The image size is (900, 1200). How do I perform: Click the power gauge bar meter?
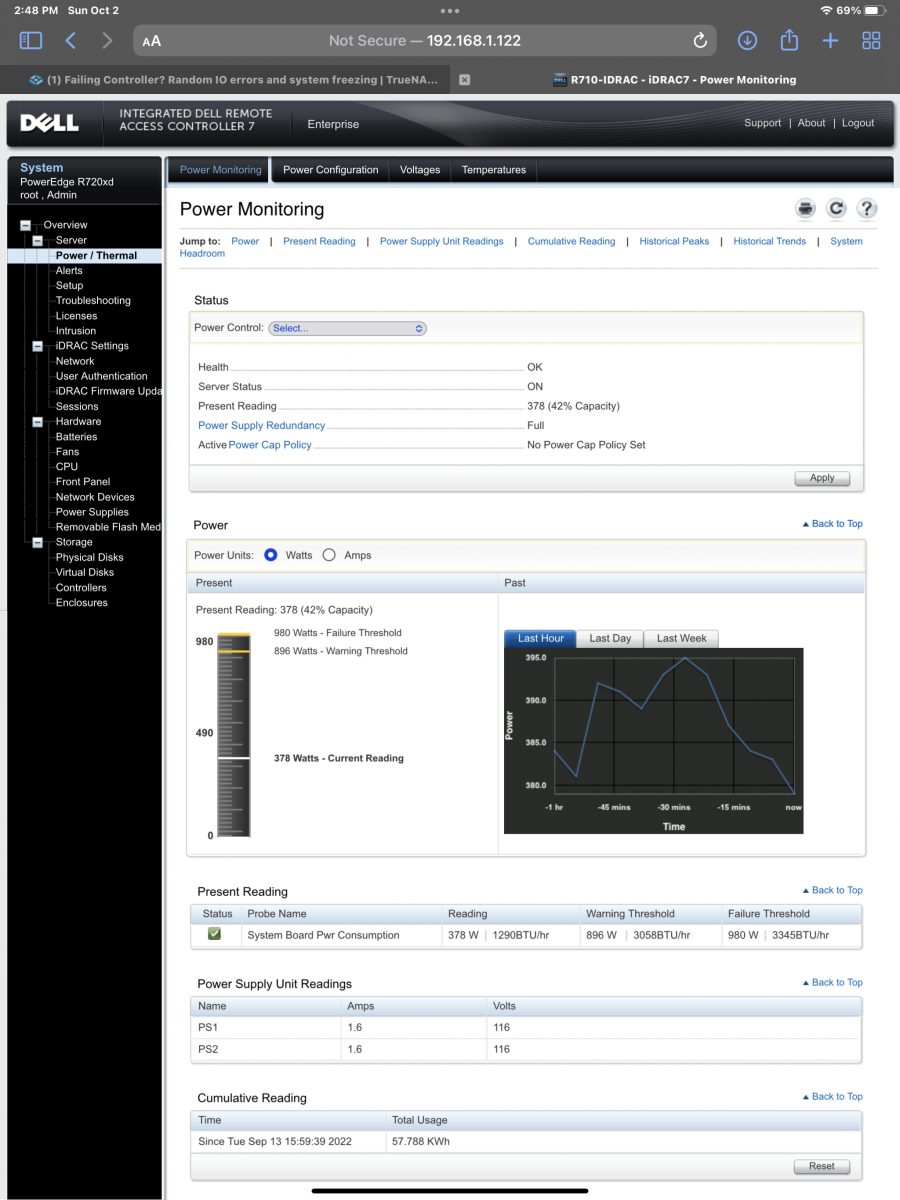(x=234, y=734)
